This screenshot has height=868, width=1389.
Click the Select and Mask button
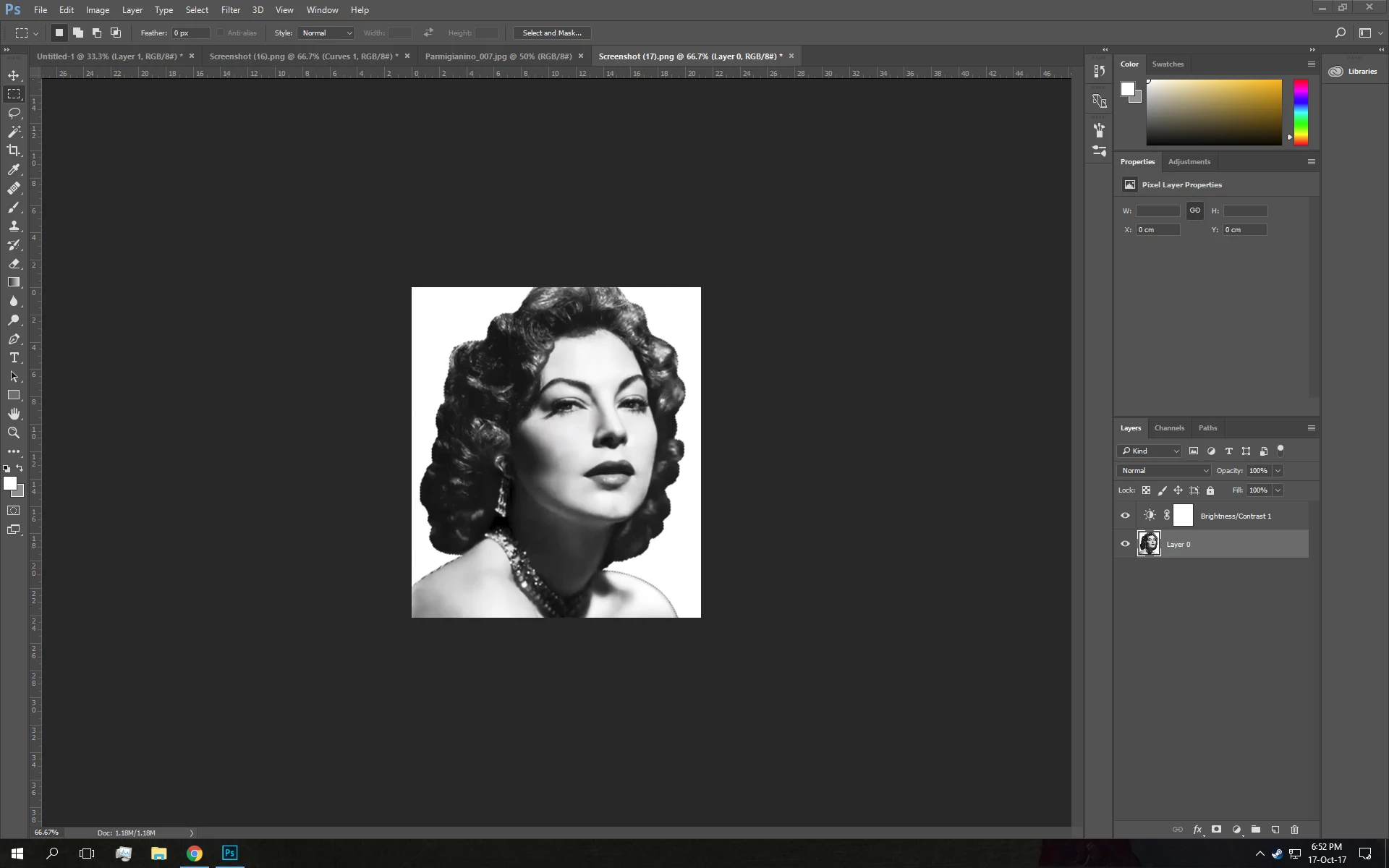(x=552, y=33)
